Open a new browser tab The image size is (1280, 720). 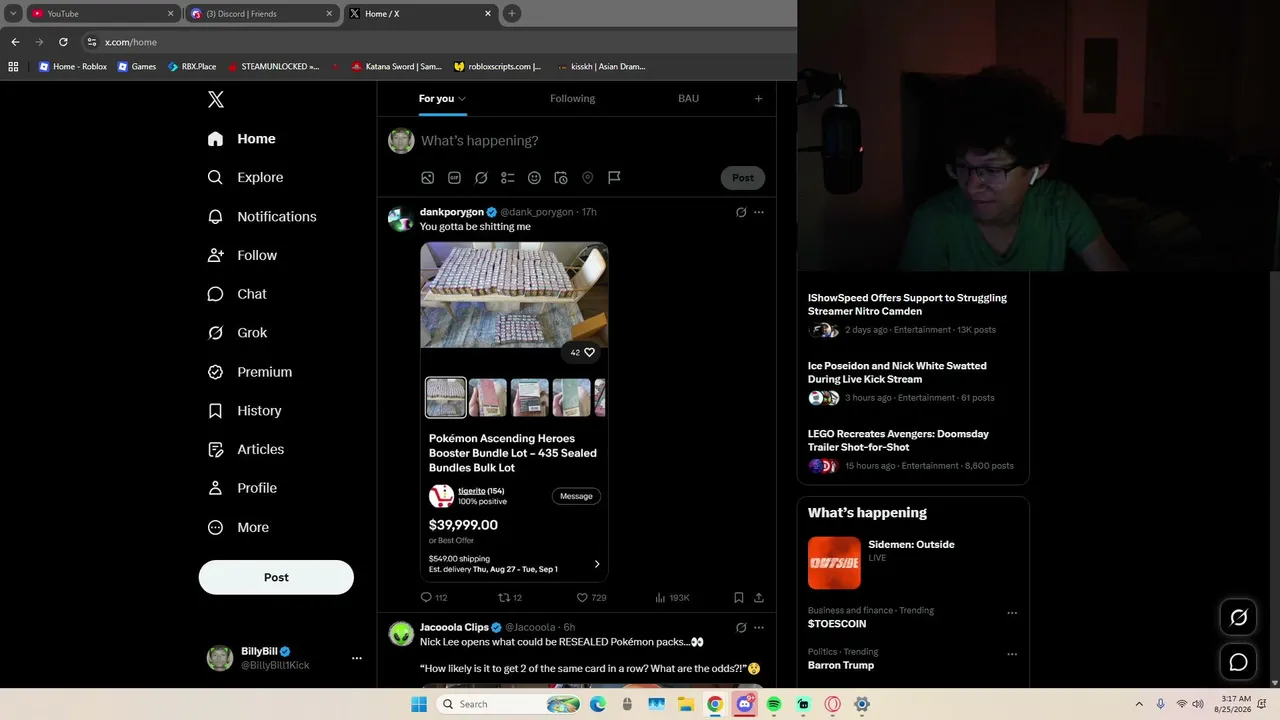coord(512,14)
